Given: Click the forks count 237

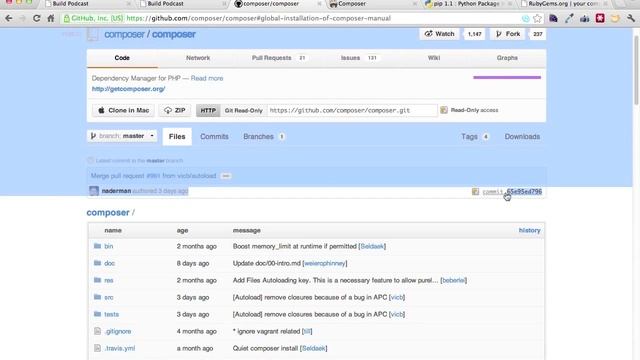Looking at the screenshot, I should pyautogui.click(x=538, y=34).
